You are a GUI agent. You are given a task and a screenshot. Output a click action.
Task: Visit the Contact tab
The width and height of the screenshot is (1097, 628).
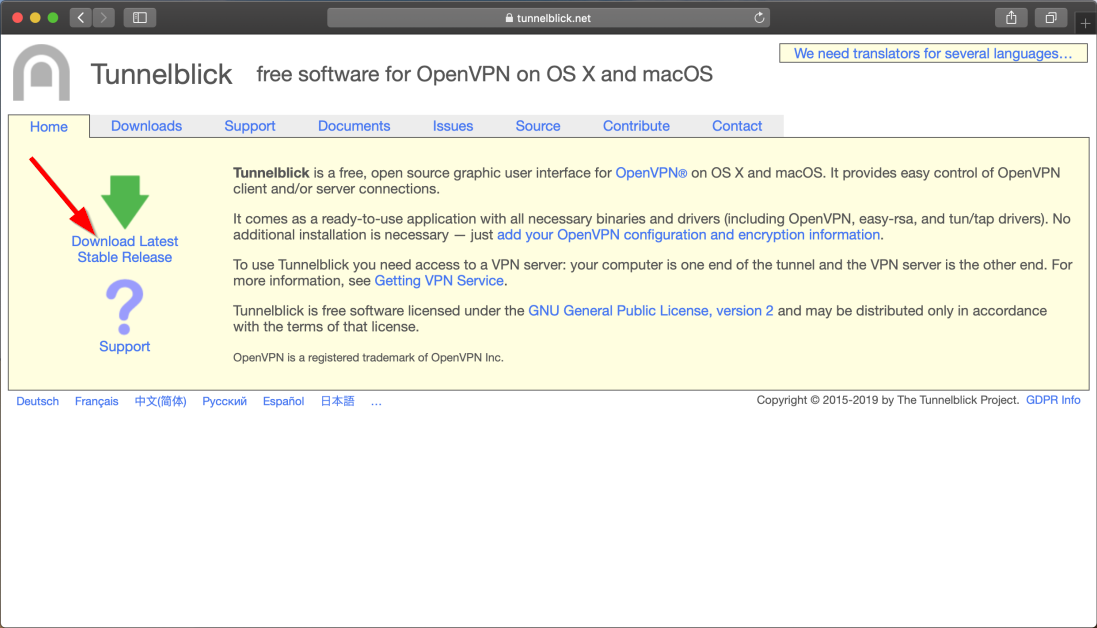click(737, 126)
